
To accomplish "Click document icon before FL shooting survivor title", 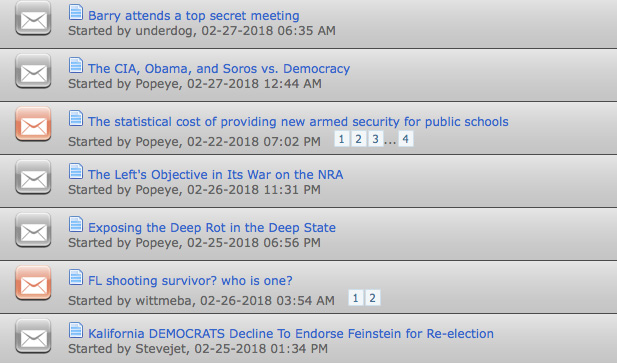I will click(76, 277).
